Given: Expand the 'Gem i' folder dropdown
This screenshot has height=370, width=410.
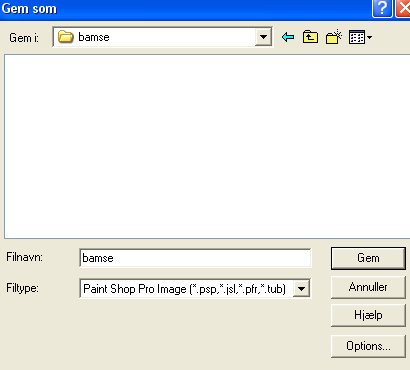Looking at the screenshot, I should (263, 37).
